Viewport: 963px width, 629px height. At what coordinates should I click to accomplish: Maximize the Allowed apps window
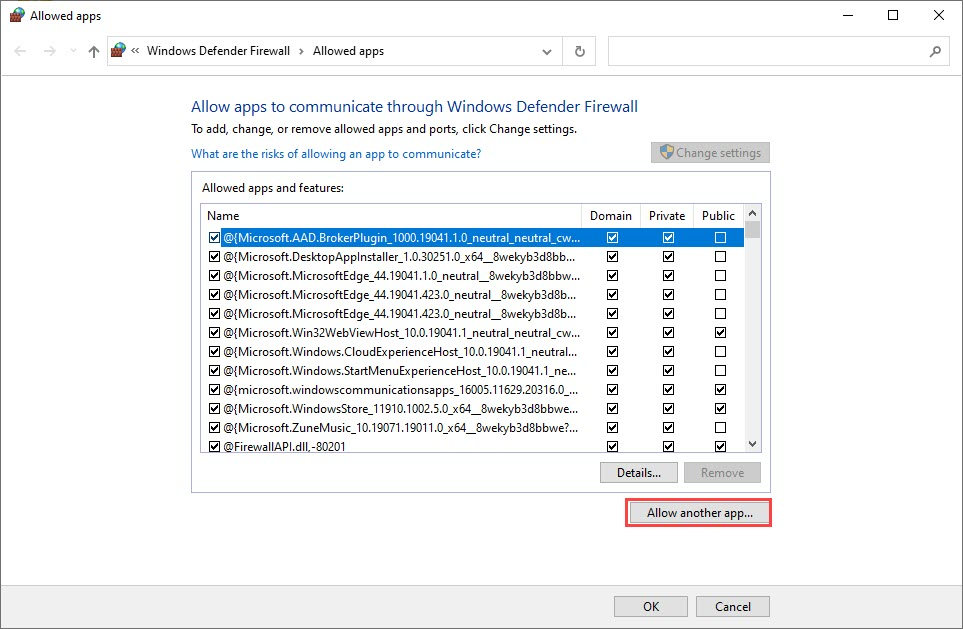[x=893, y=15]
